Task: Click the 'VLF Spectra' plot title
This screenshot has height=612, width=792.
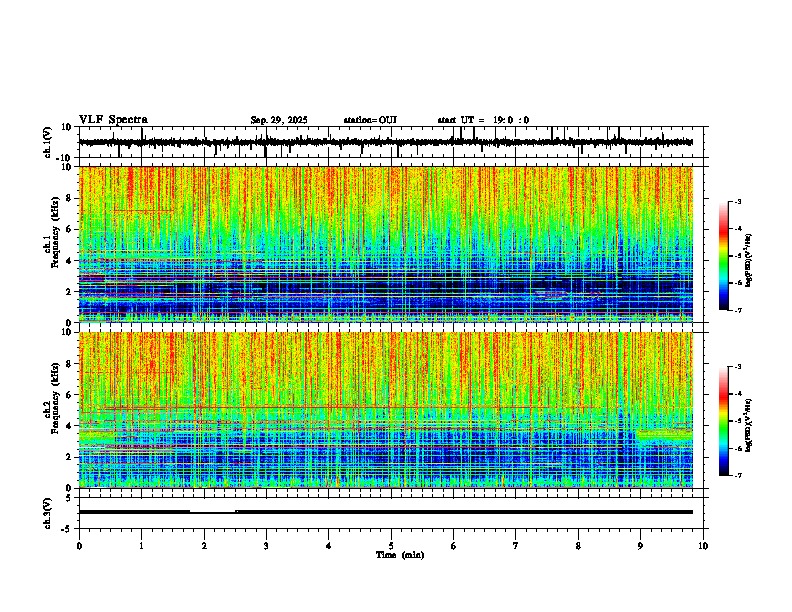Action: (x=113, y=120)
